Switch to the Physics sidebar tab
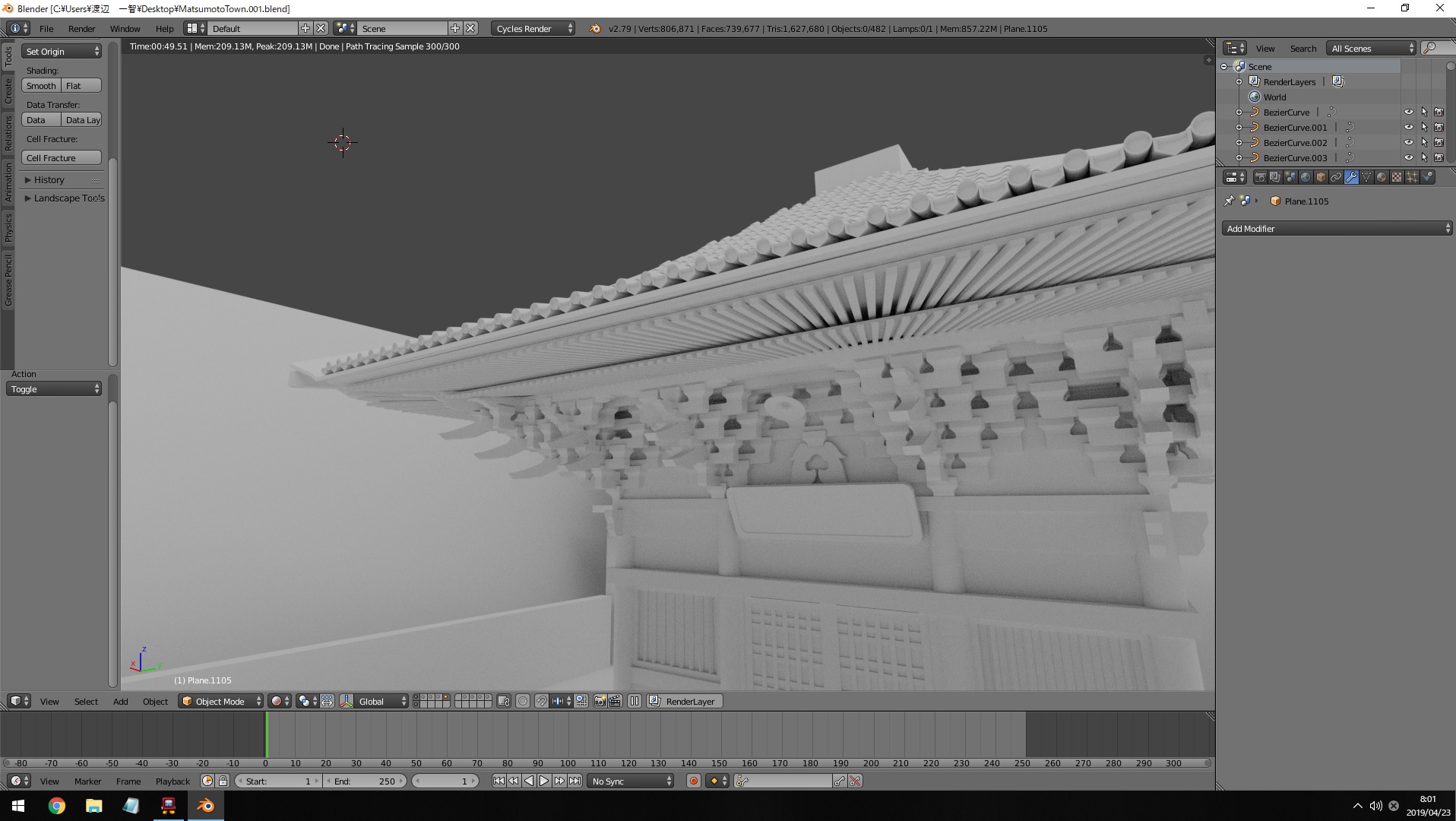Image resolution: width=1456 pixels, height=821 pixels. 8,227
